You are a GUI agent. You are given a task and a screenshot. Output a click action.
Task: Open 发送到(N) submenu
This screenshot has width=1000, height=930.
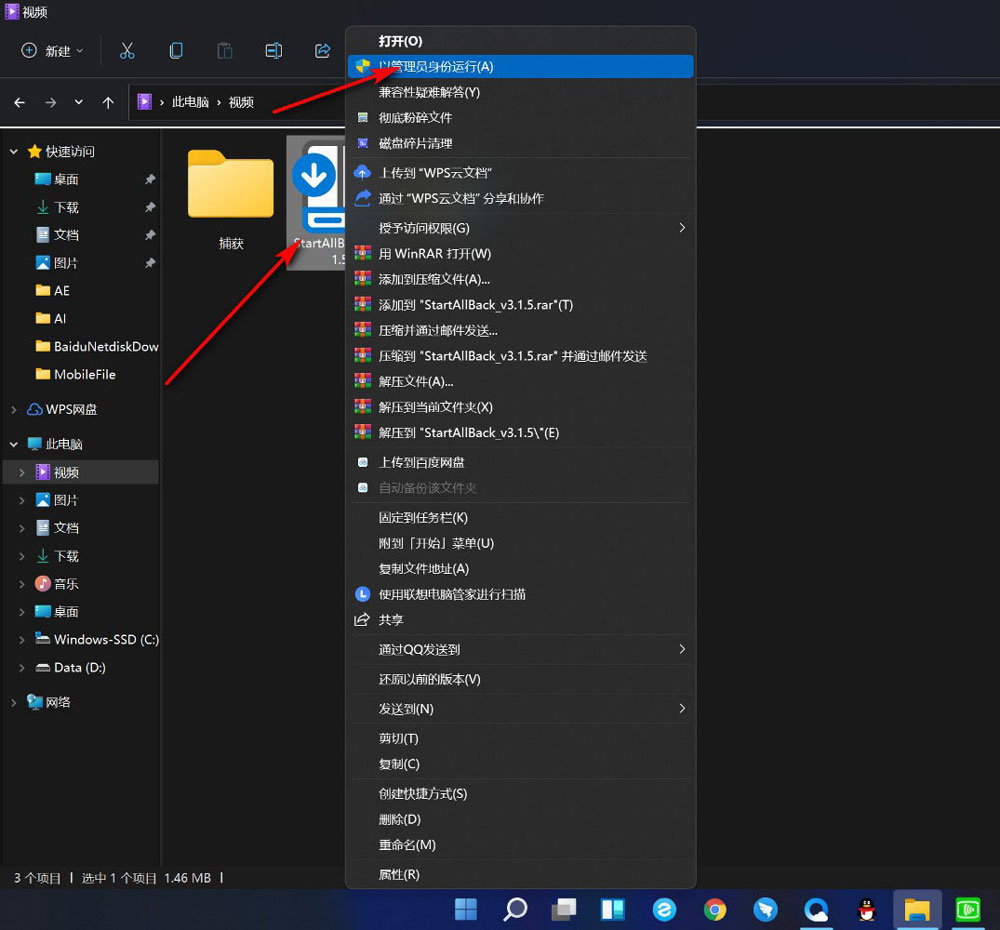[406, 708]
